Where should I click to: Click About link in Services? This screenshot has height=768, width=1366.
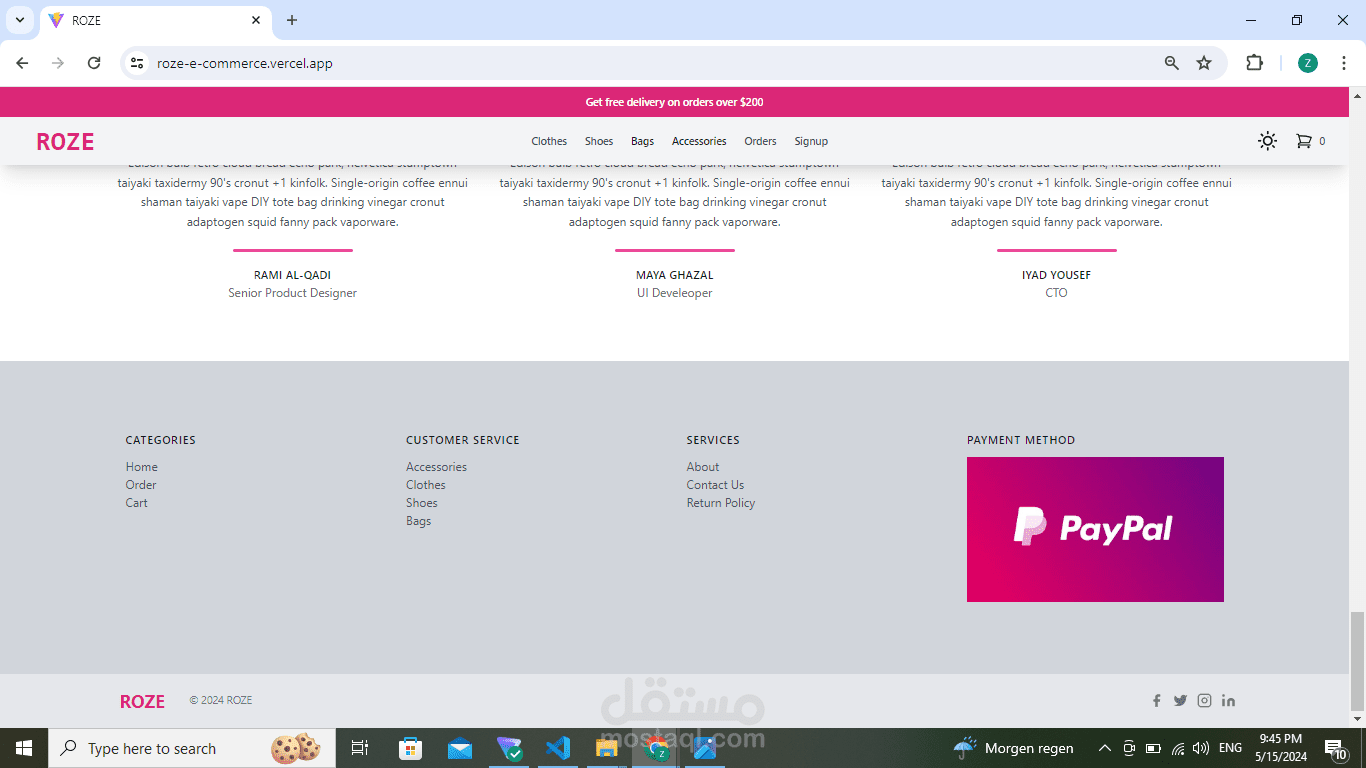703,467
